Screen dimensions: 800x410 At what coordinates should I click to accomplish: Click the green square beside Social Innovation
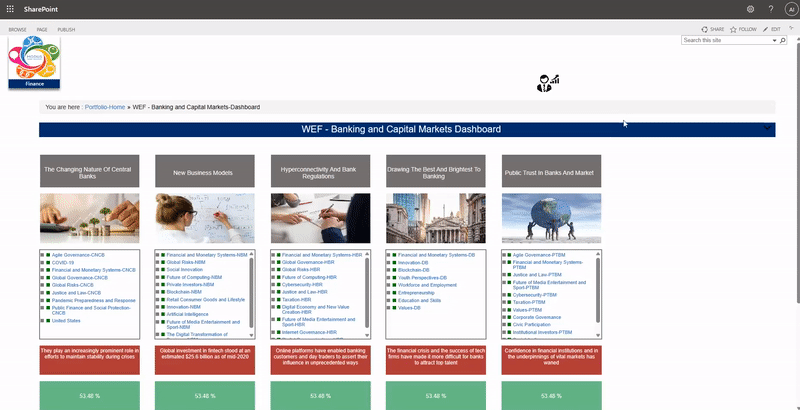click(x=163, y=270)
